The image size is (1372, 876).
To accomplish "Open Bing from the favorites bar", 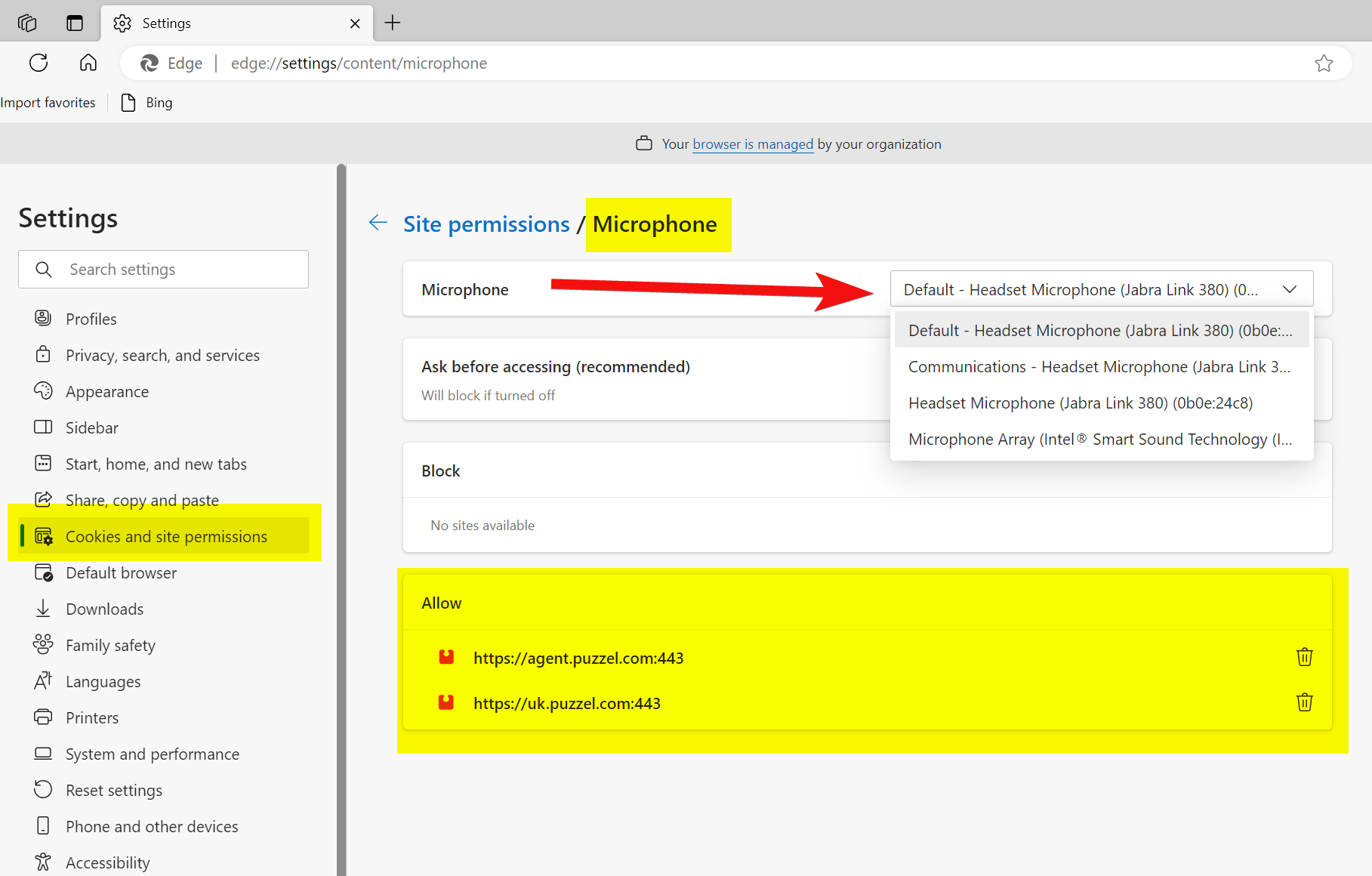I will pyautogui.click(x=159, y=103).
